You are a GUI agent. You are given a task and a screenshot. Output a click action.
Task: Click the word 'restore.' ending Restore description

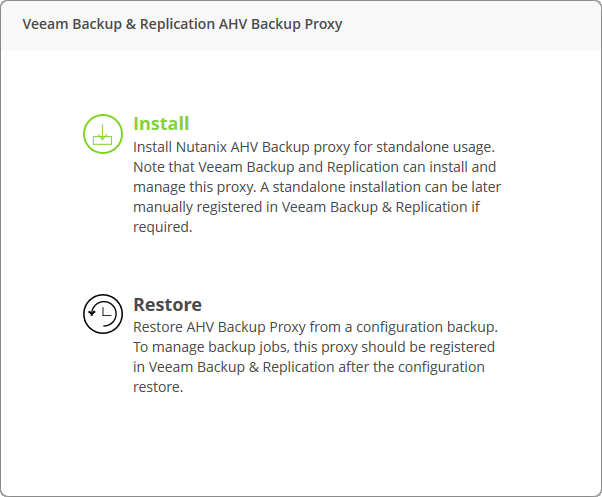158,387
